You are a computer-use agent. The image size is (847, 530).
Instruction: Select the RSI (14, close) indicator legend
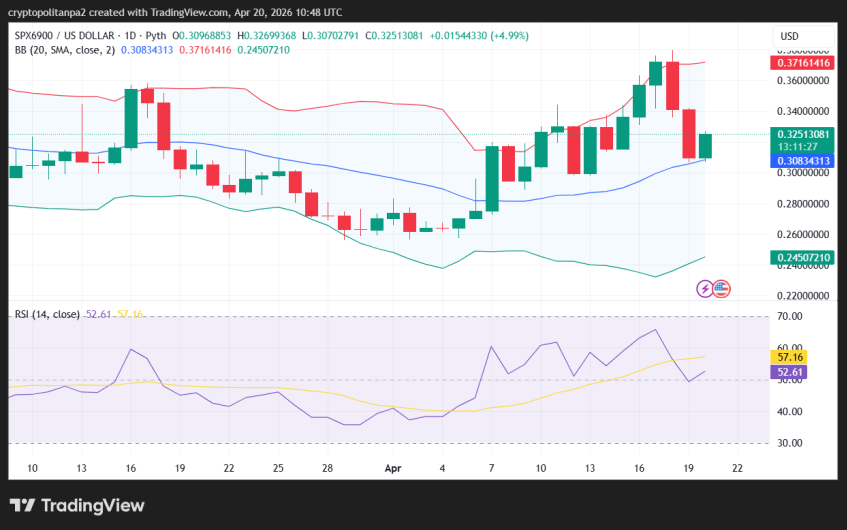tap(47, 314)
